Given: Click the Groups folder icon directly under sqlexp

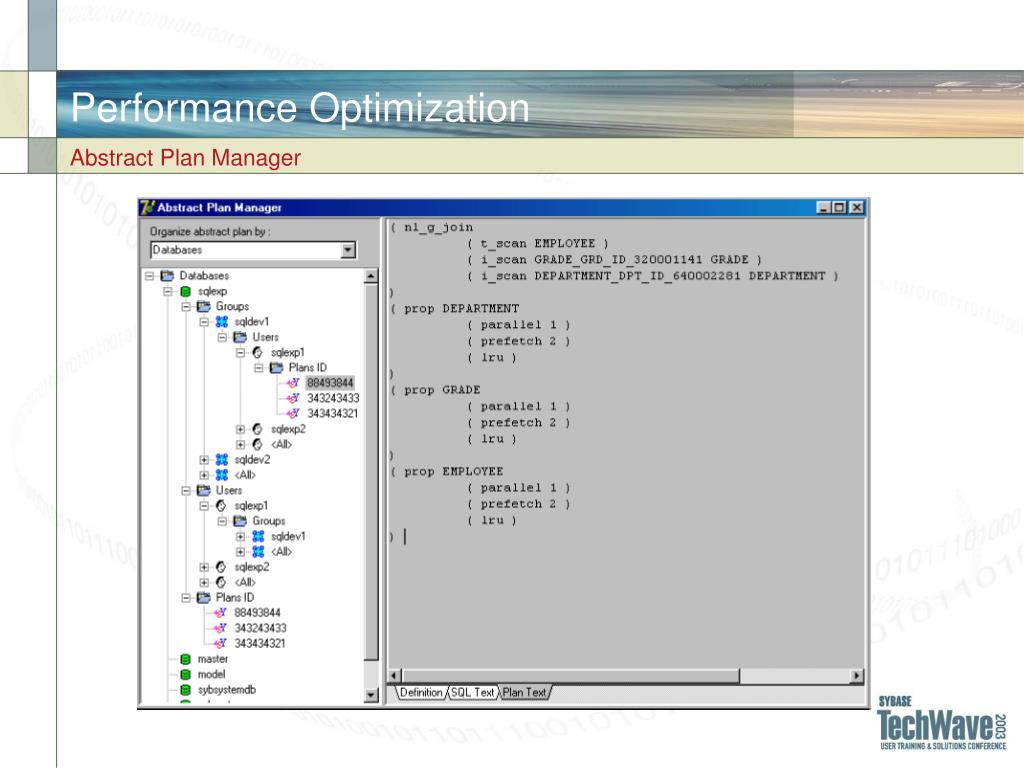Looking at the screenshot, I should coord(204,306).
